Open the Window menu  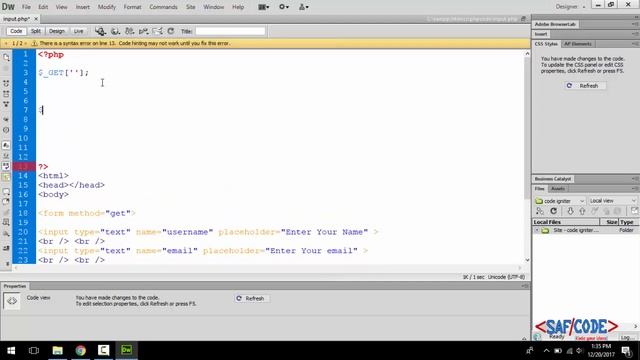tap(213, 7)
